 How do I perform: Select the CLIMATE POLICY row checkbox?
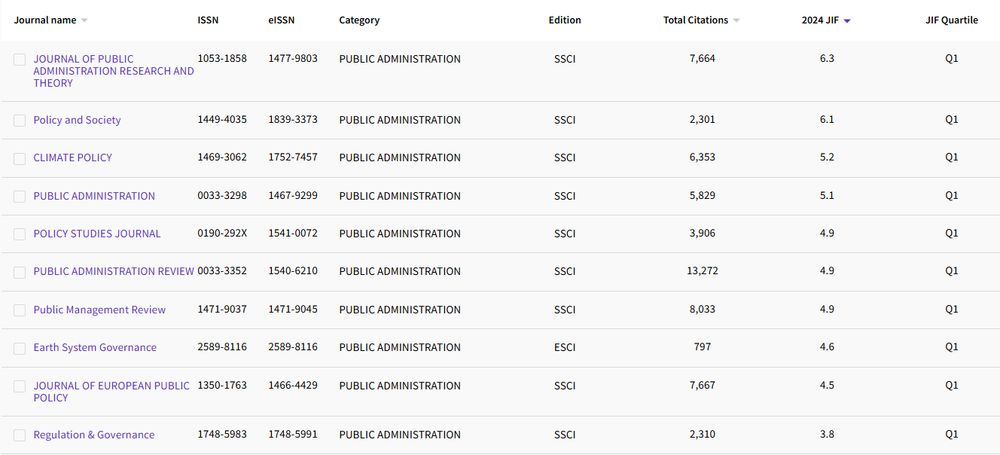pyautogui.click(x=19, y=159)
